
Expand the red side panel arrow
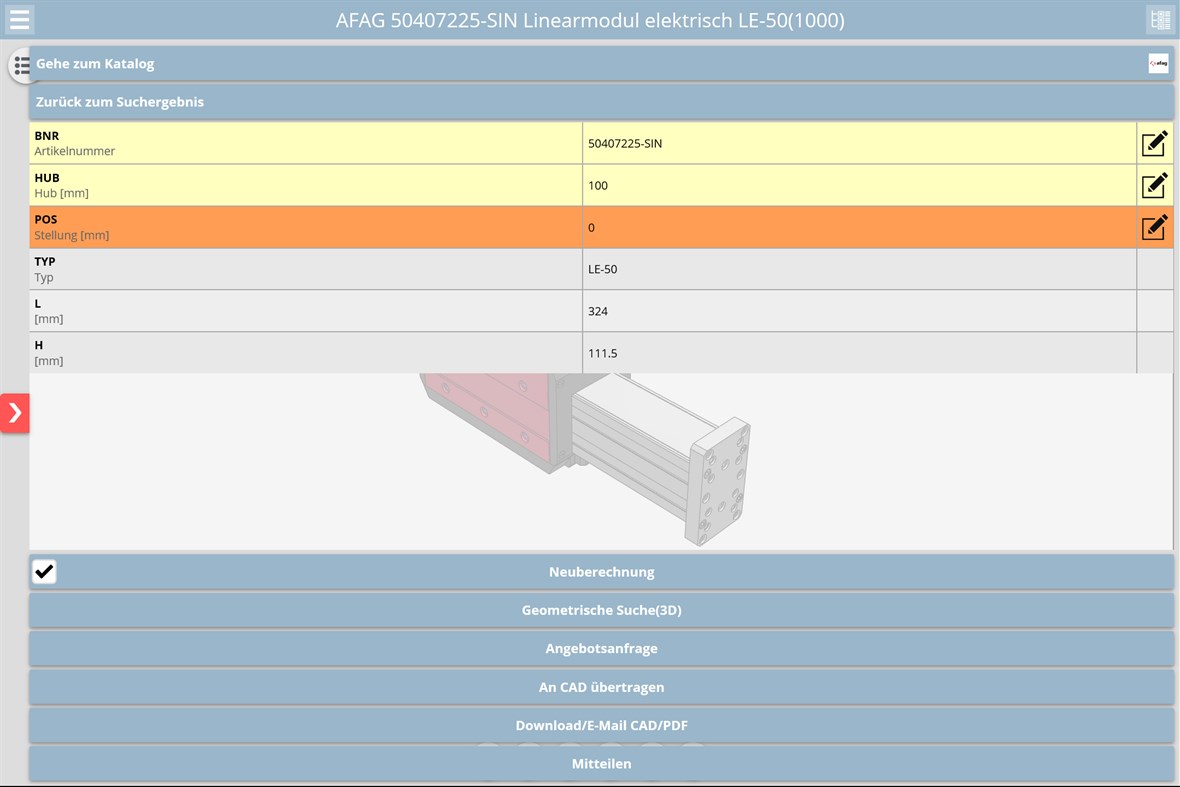tap(14, 412)
